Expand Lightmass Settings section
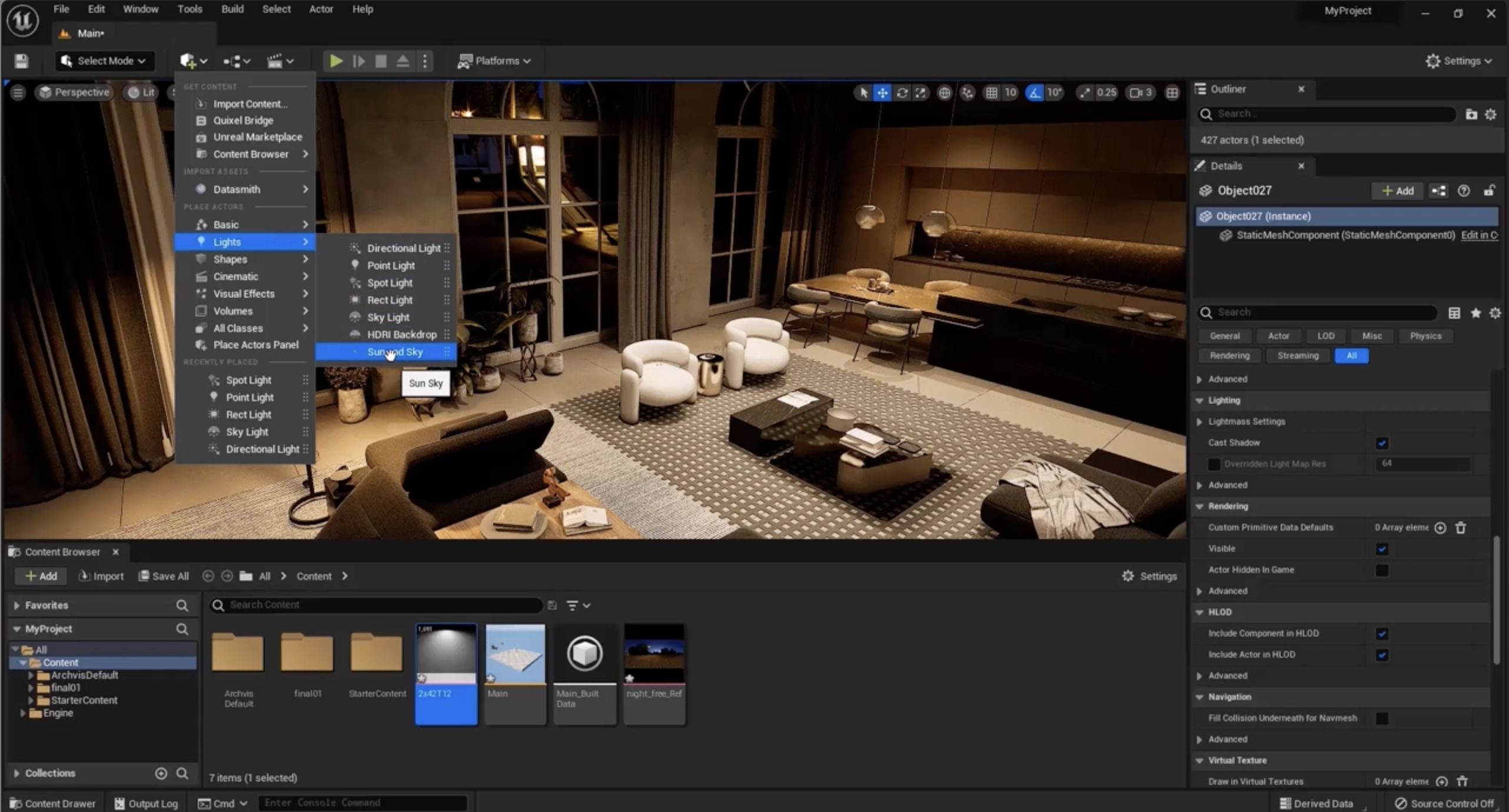 tap(1199, 422)
